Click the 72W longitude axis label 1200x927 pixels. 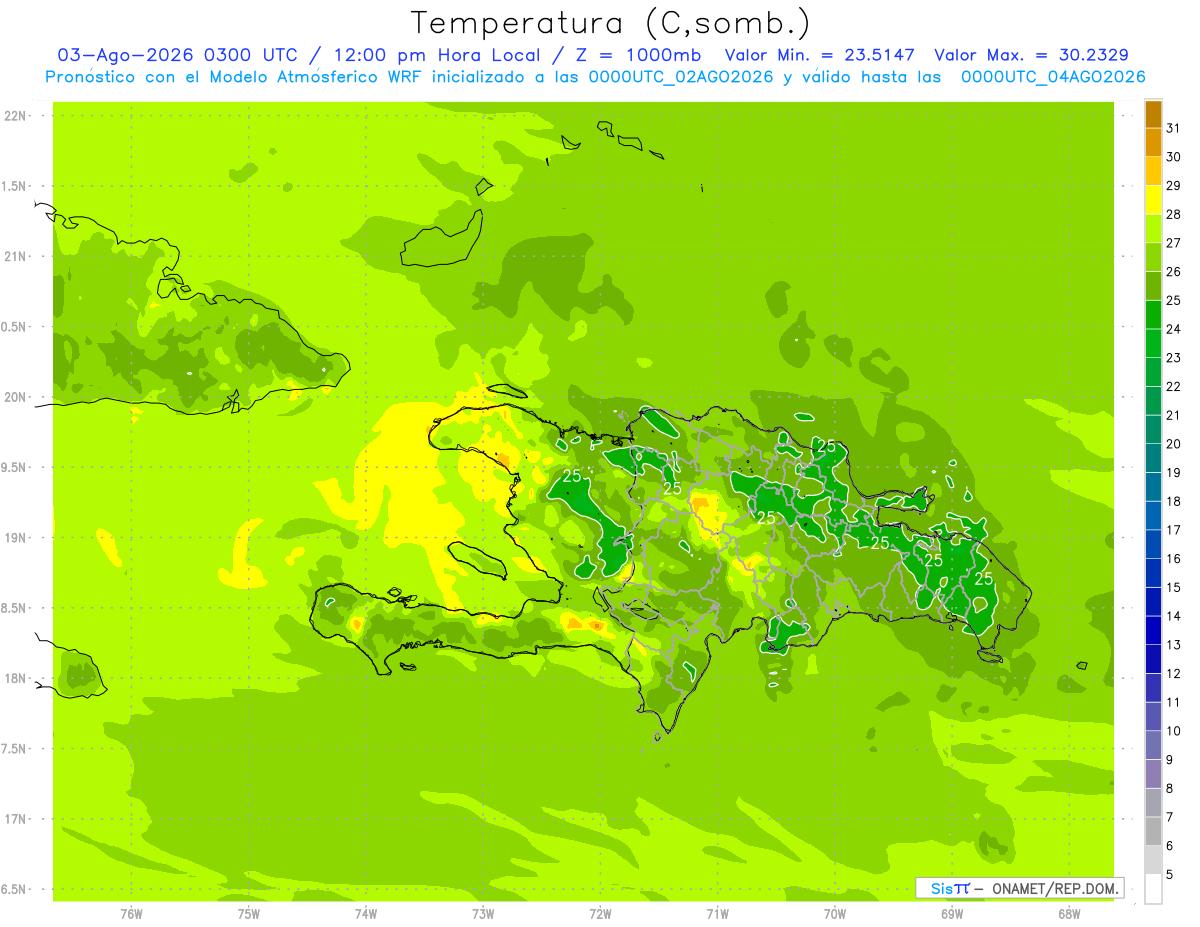click(x=600, y=913)
